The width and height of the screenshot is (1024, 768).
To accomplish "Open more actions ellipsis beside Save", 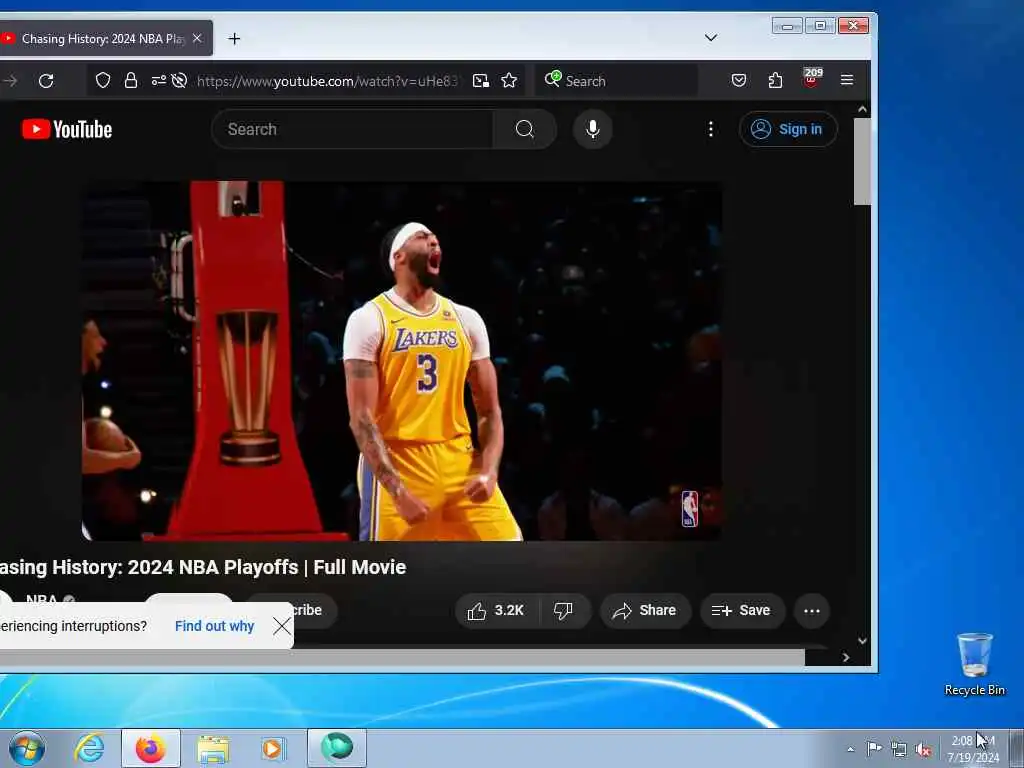I will pyautogui.click(x=812, y=611).
